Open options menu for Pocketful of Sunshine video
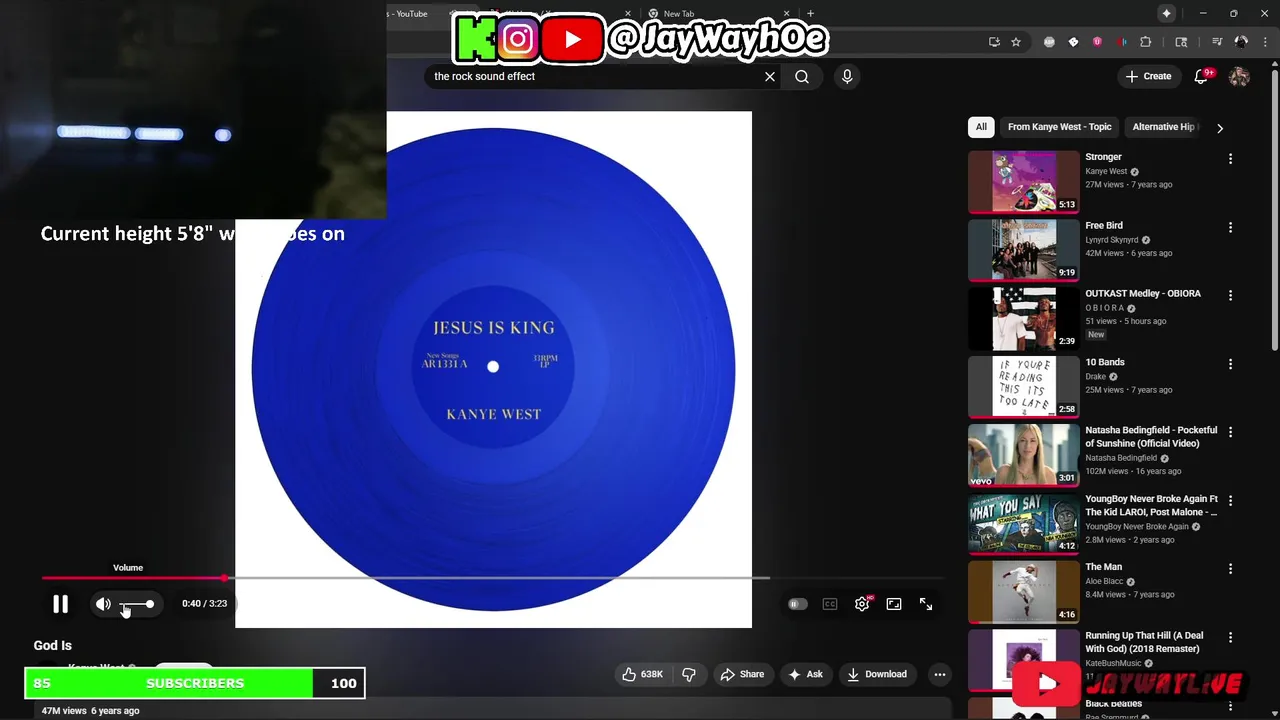The height and width of the screenshot is (720, 1280). tap(1230, 432)
